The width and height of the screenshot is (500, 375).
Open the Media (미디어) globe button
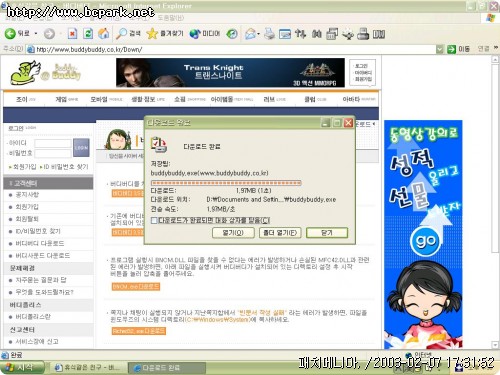tap(205, 33)
